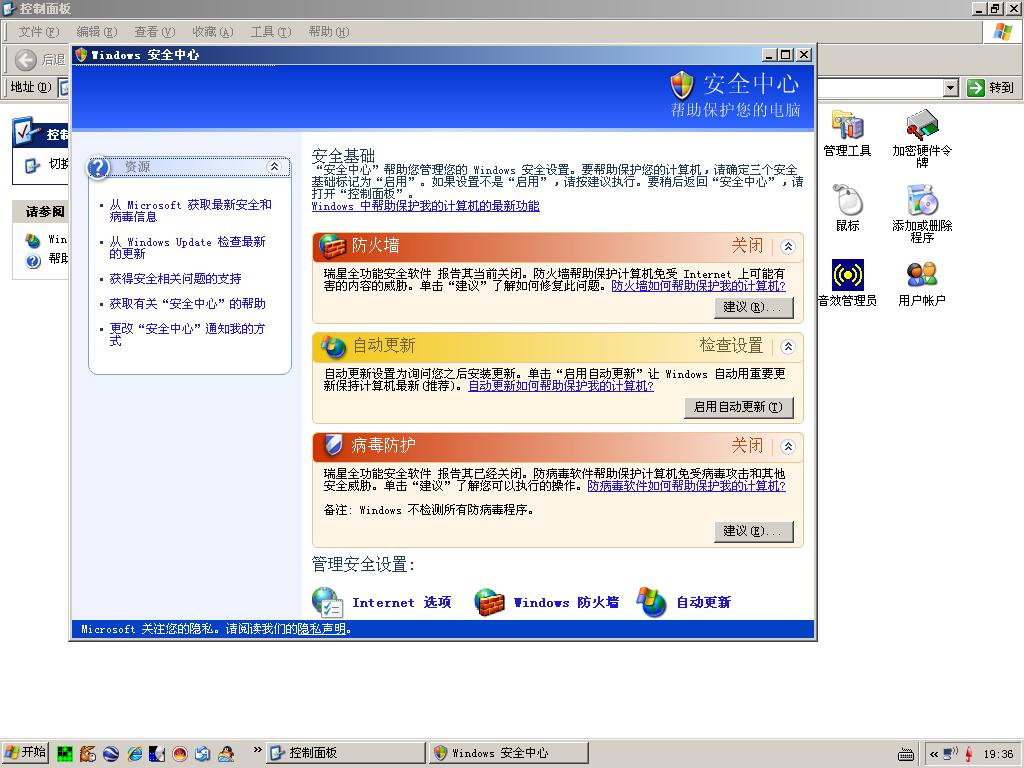Open the keyboard input method tray icon
Viewport: 1024px width, 768px height.
906,754
